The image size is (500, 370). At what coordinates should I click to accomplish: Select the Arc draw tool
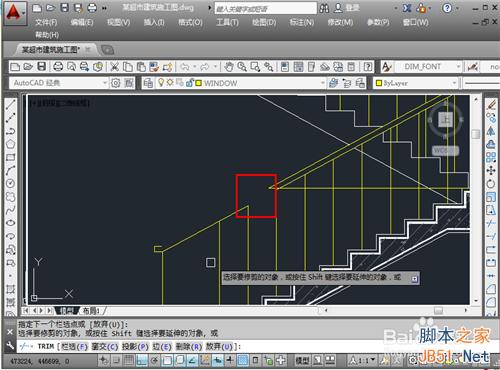point(11,170)
